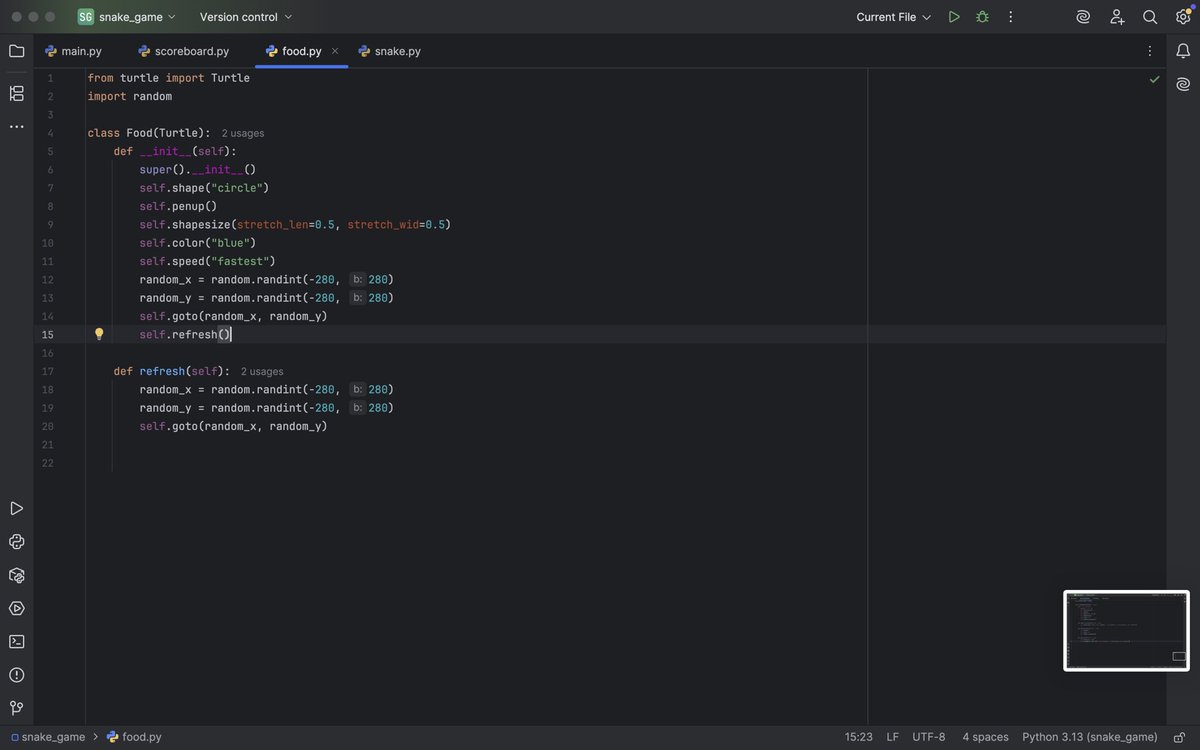Close the food.py tab
Viewport: 1200px width, 750px height.
click(x=335, y=51)
